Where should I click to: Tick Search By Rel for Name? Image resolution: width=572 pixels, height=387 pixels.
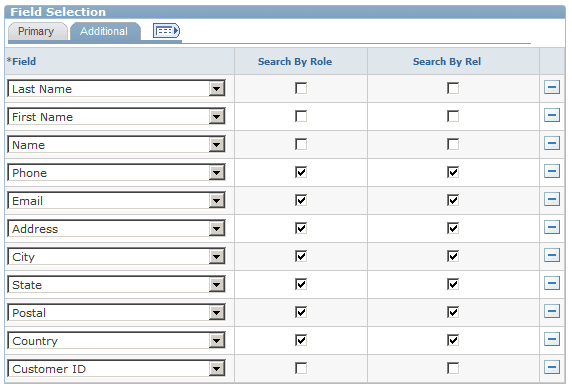click(453, 144)
